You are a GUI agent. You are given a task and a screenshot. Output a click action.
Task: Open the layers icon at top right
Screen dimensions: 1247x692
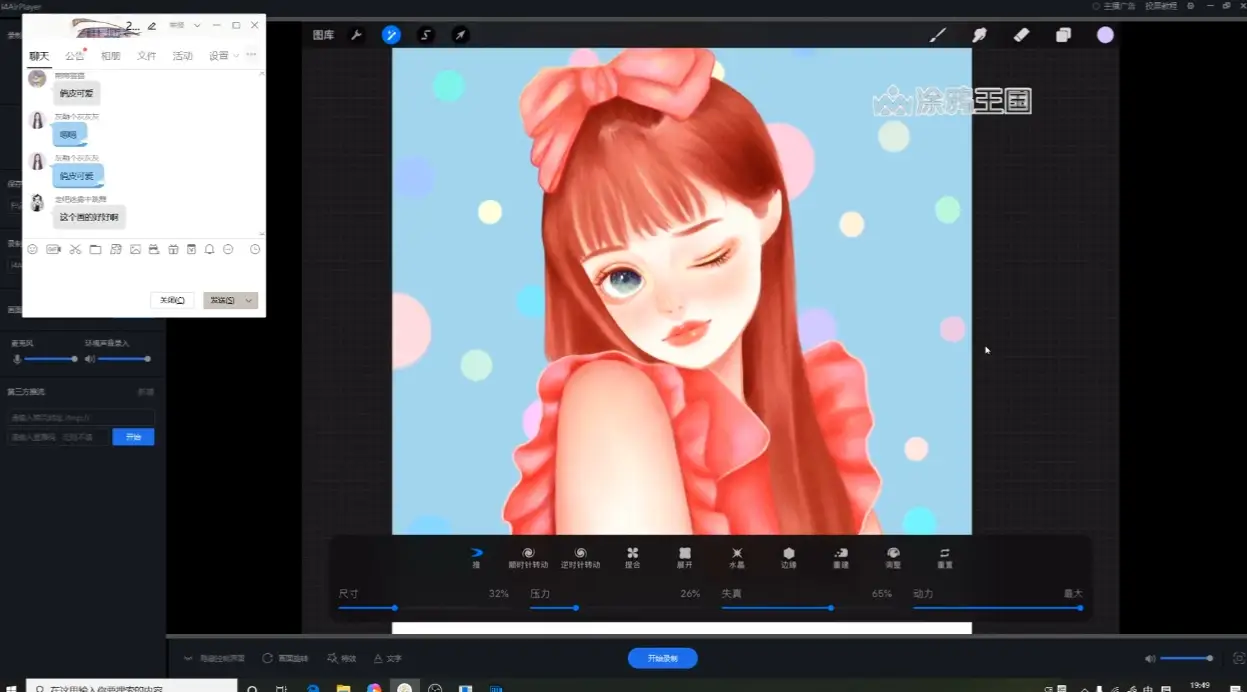pos(1063,35)
